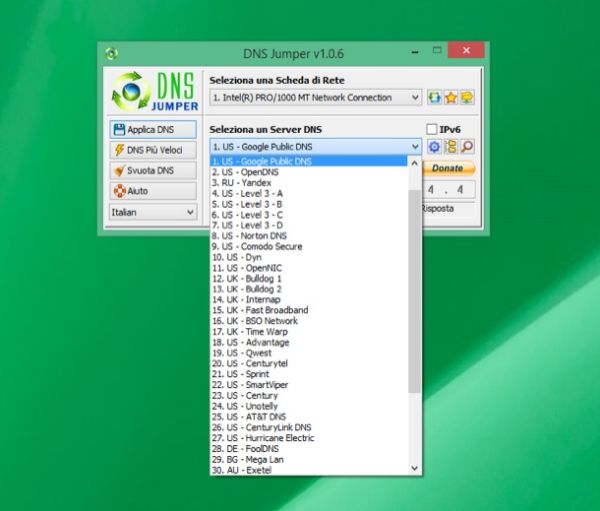Image resolution: width=600 pixels, height=511 pixels.
Task: Click the magnifier search icon
Action: click(467, 147)
